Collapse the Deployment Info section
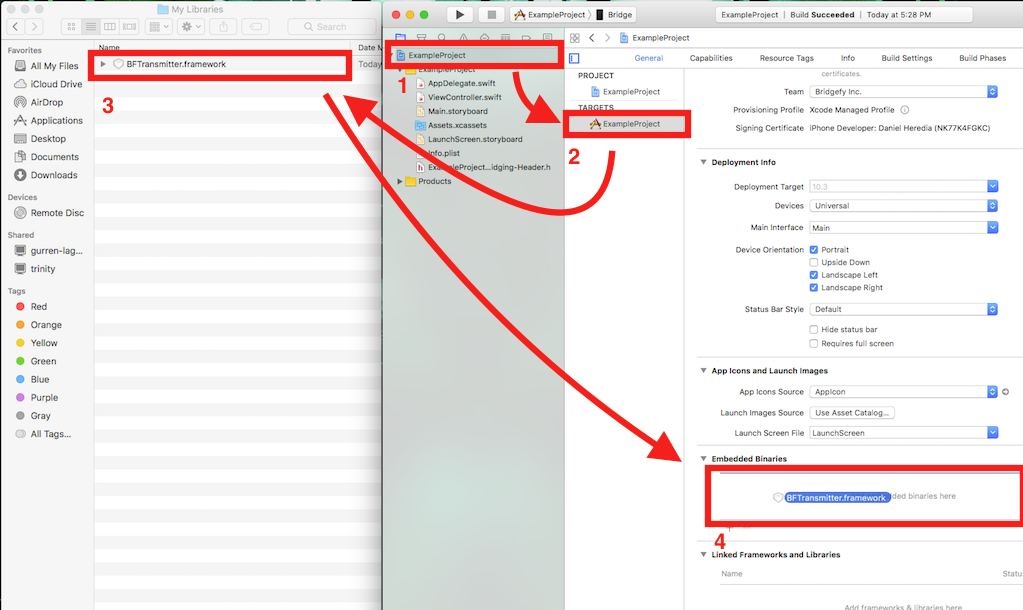Screen dimensions: 1023x610 pos(703,162)
